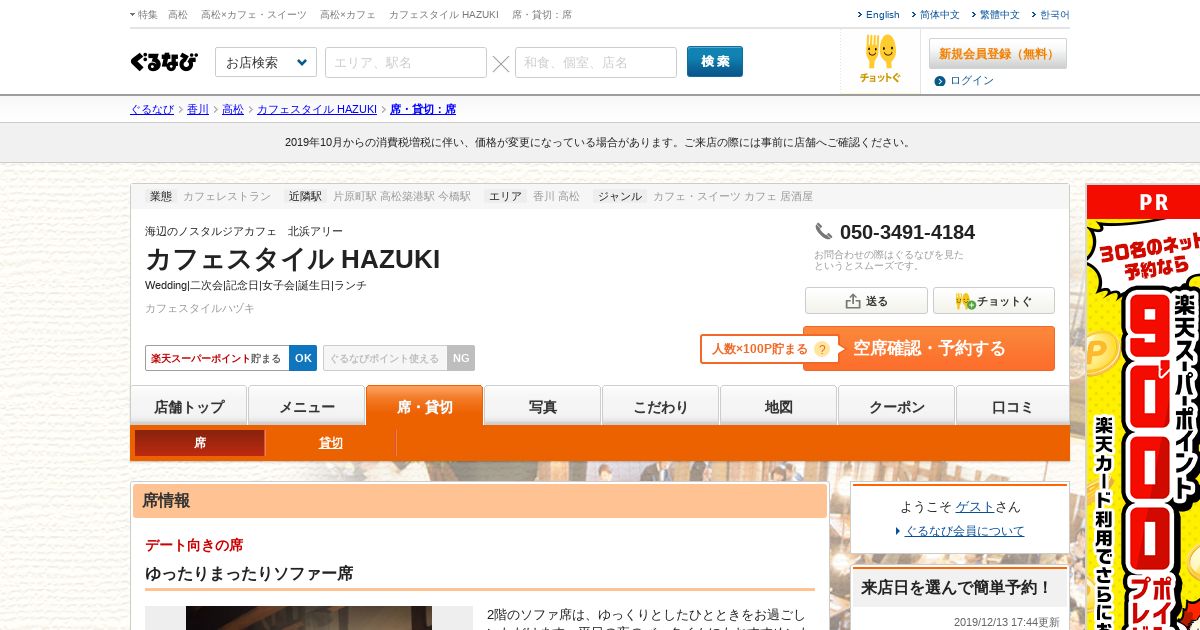The image size is (1200, 630).
Task: Click カフェスタイル HAZUKI breadcrumb link
Action: point(317,109)
